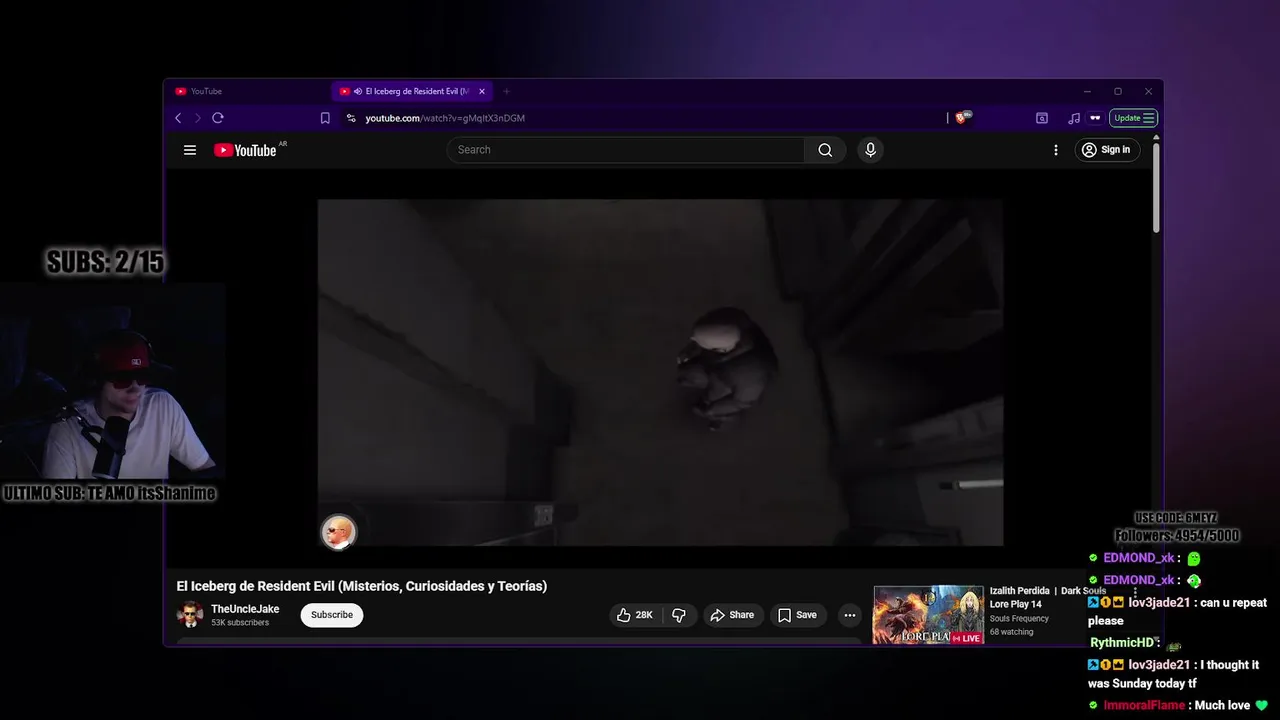The height and width of the screenshot is (720, 1280).
Task: Dislike the video with thumbs down
Action: [679, 615]
